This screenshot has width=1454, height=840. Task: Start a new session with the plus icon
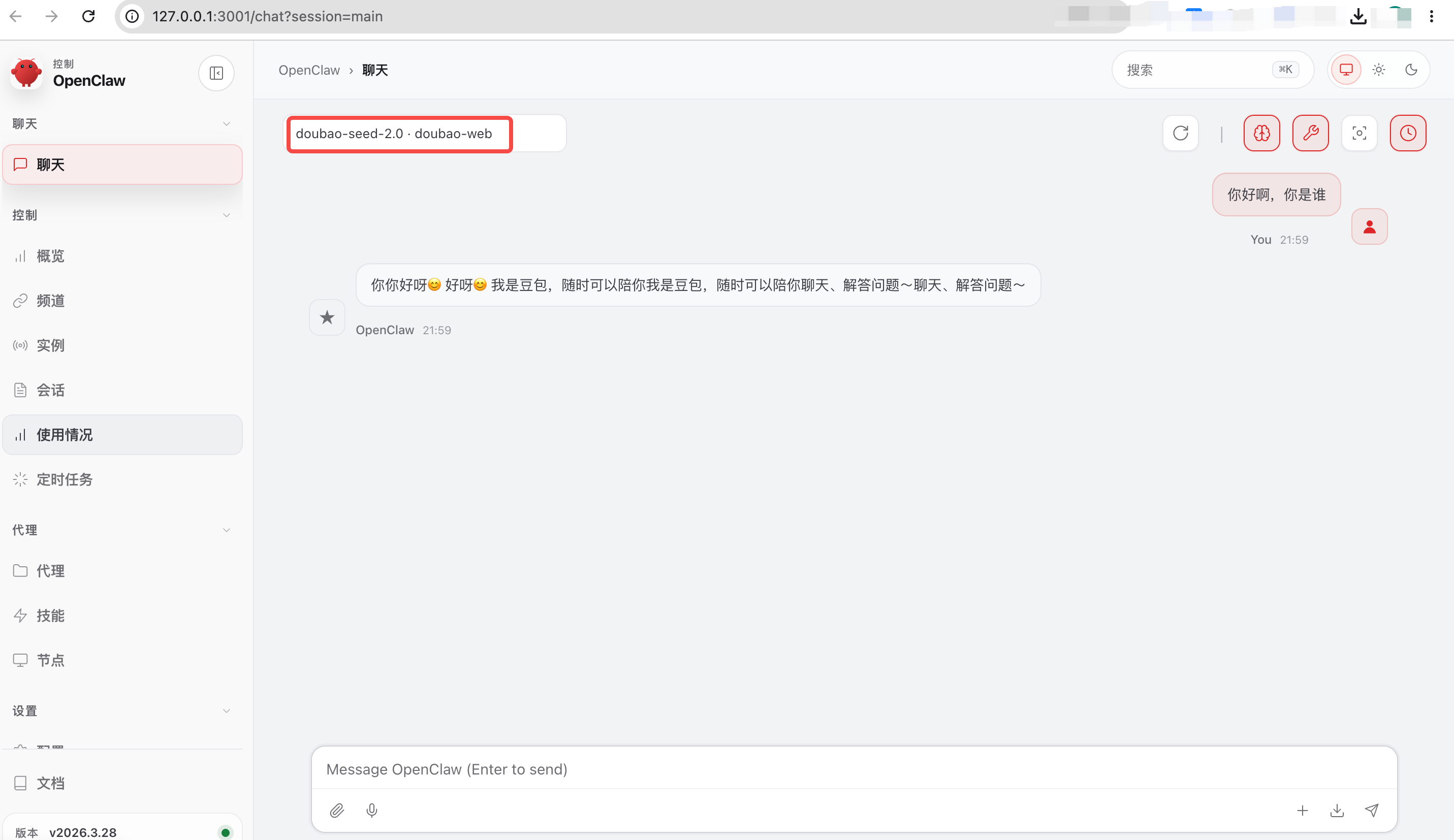(1302, 811)
